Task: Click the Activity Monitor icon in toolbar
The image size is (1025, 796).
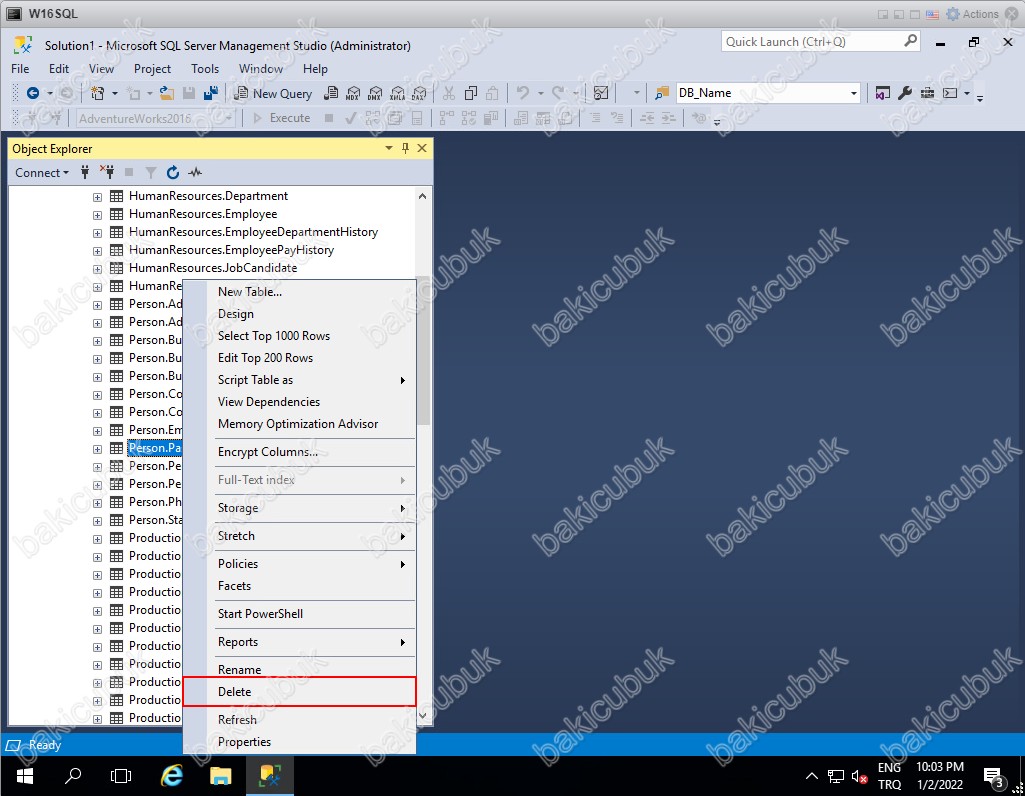Action: point(601,93)
